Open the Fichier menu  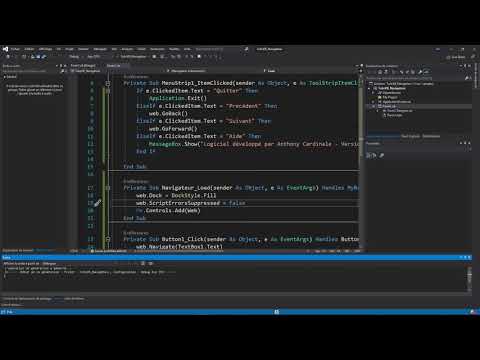(x=15, y=49)
